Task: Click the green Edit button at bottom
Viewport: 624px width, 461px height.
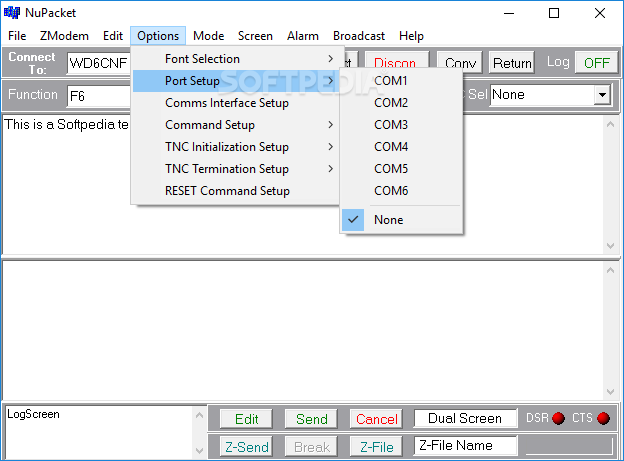Action: (x=246, y=419)
